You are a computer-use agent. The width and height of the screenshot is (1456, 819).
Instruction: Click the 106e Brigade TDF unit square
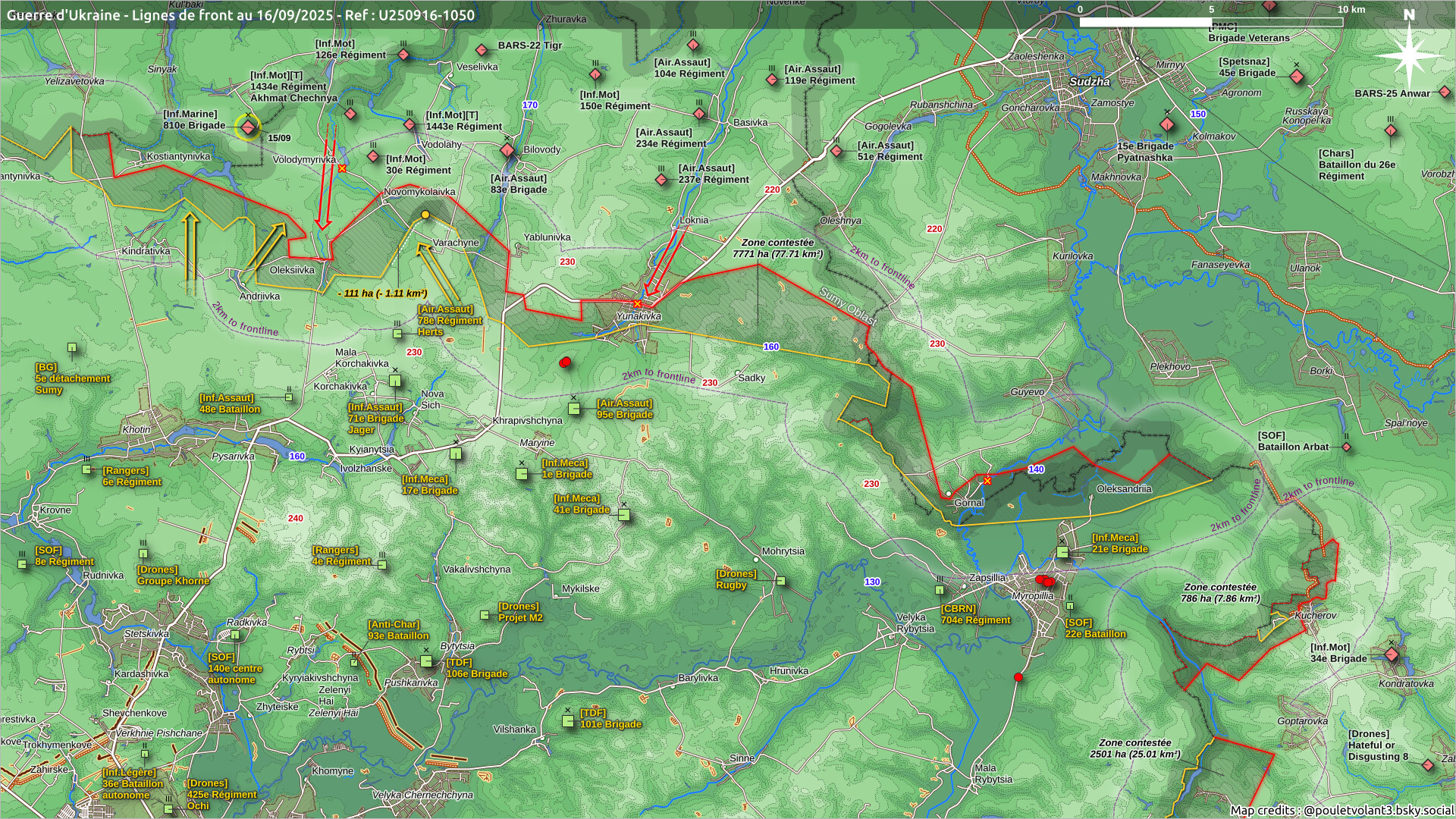(426, 662)
